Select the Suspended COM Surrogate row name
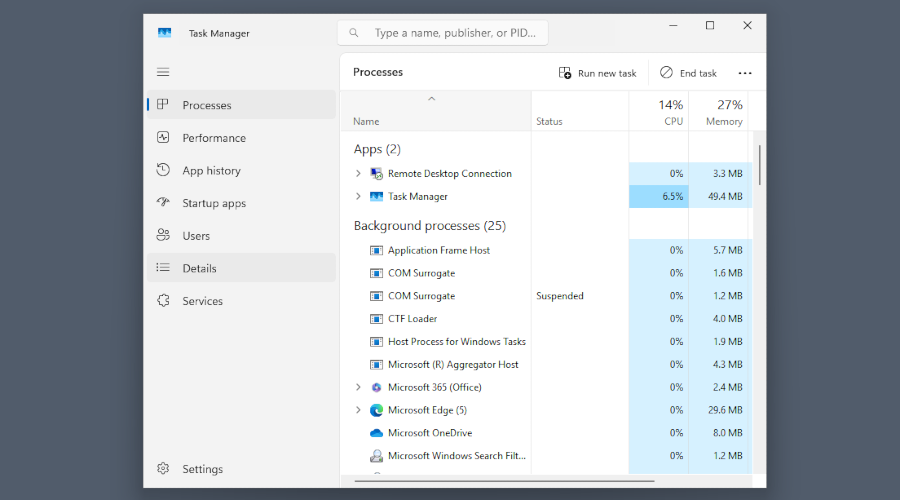The width and height of the screenshot is (900, 500). (421, 296)
